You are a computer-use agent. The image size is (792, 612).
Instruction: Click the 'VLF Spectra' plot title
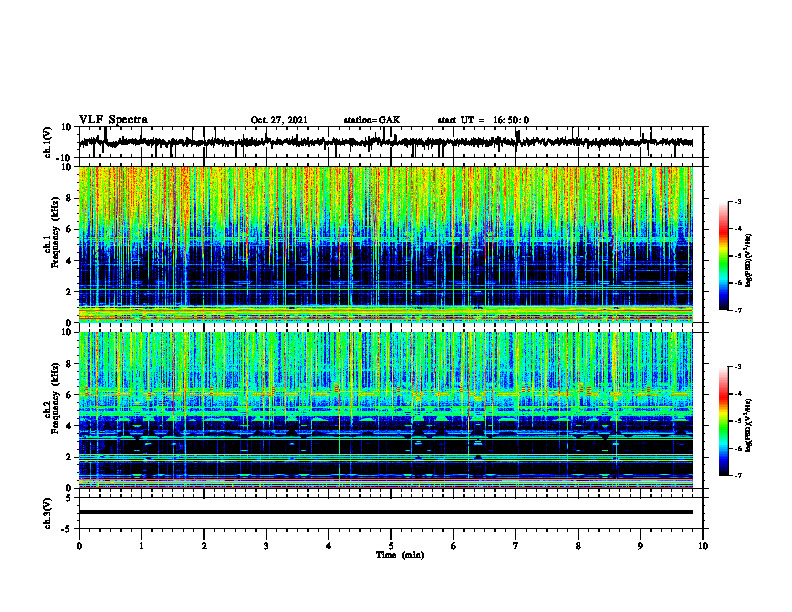pyautogui.click(x=113, y=120)
